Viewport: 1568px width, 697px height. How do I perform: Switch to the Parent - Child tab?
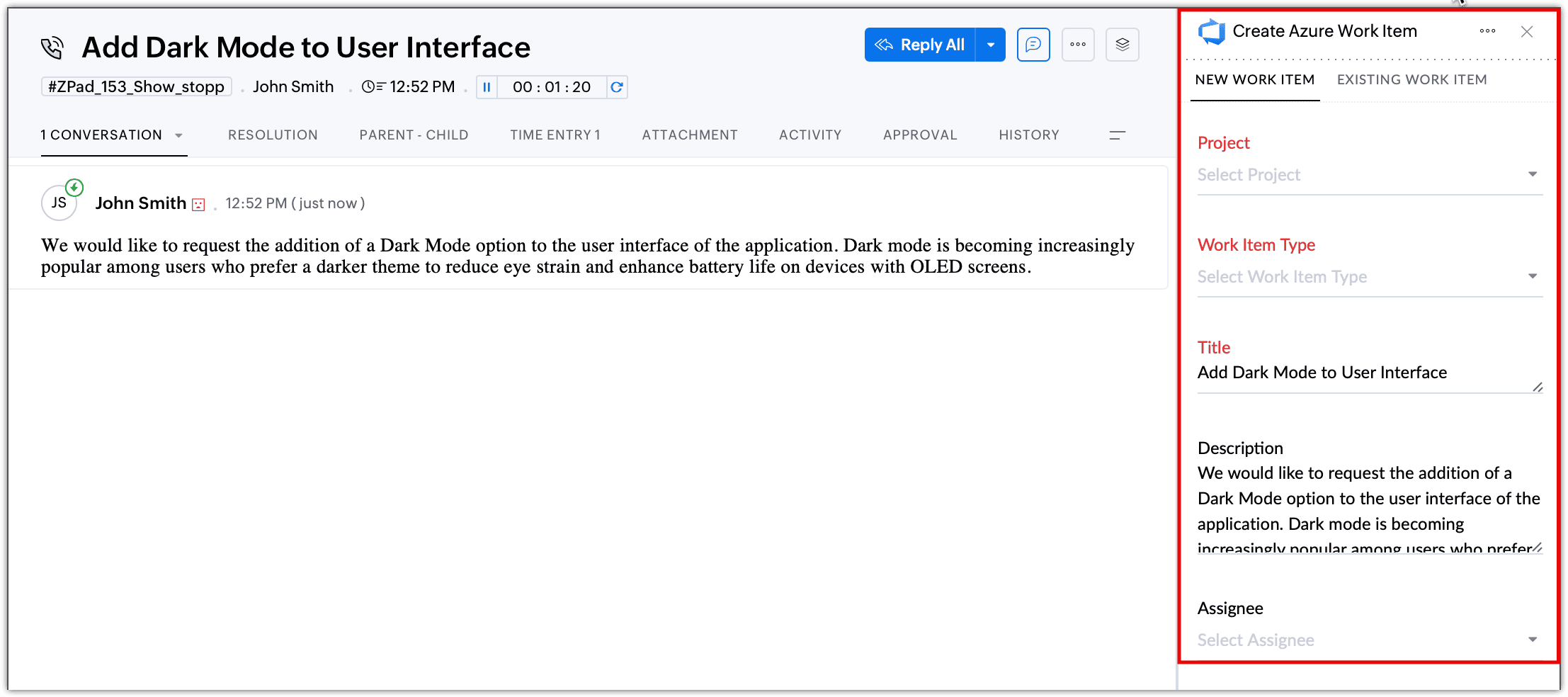414,135
